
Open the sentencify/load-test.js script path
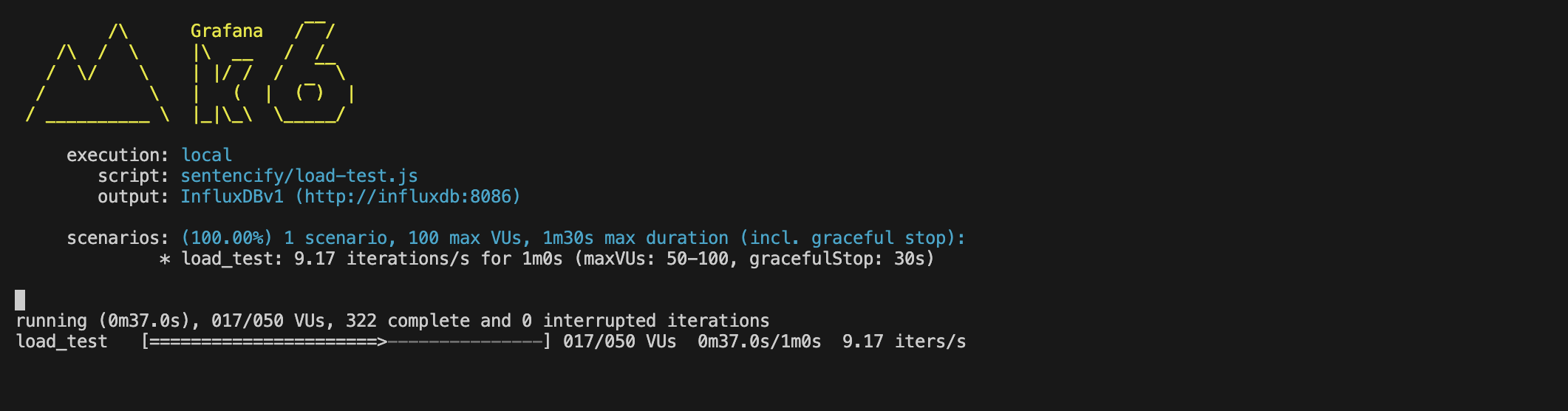[x=299, y=176]
